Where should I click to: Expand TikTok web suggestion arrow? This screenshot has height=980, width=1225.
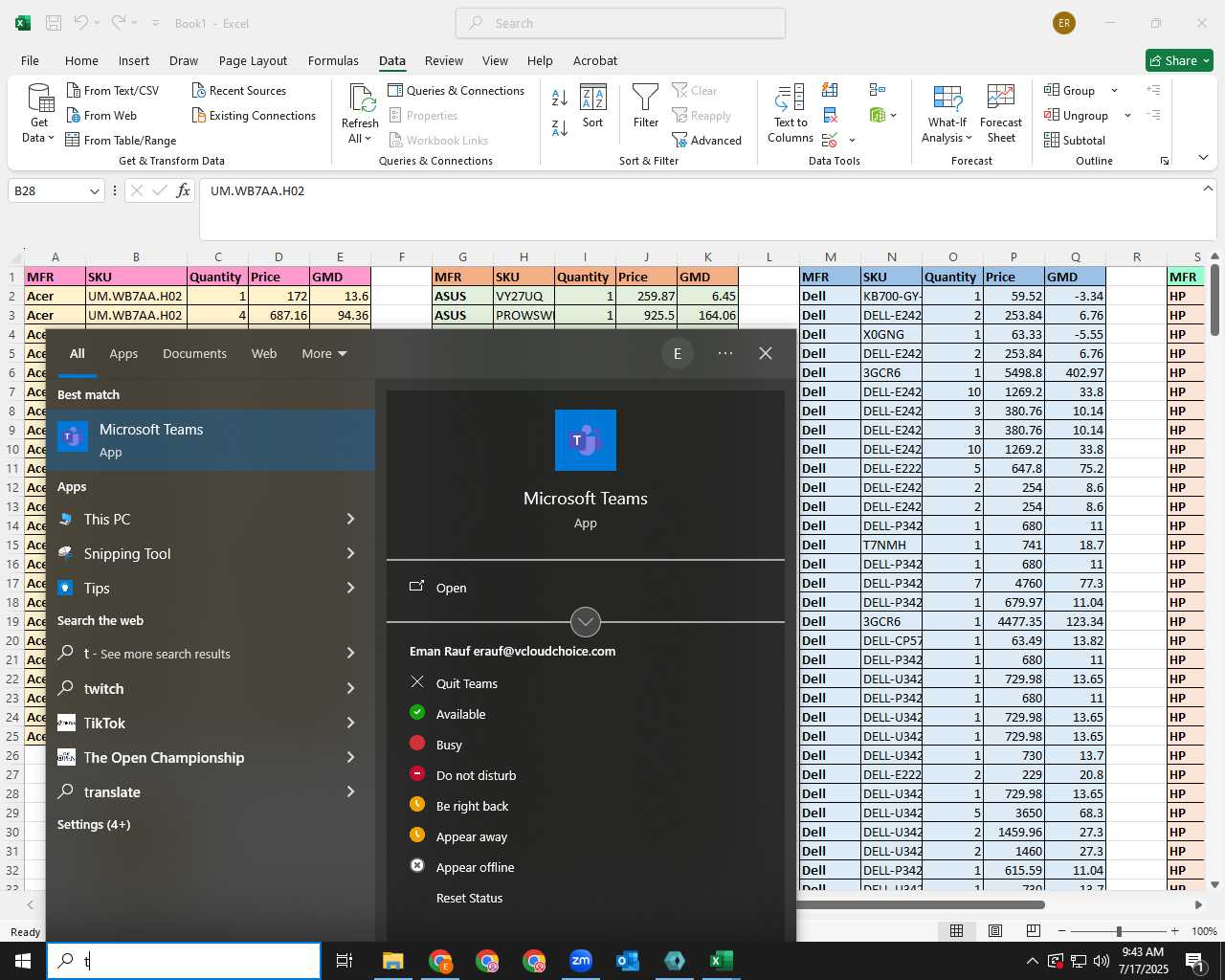click(x=350, y=723)
